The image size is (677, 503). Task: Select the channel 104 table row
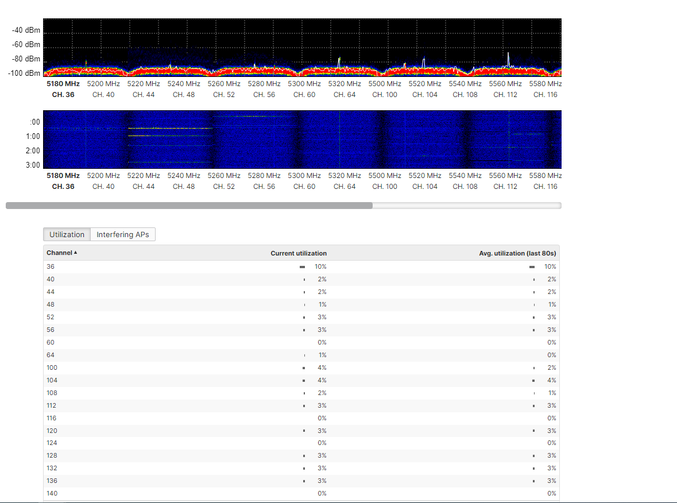coord(301,380)
